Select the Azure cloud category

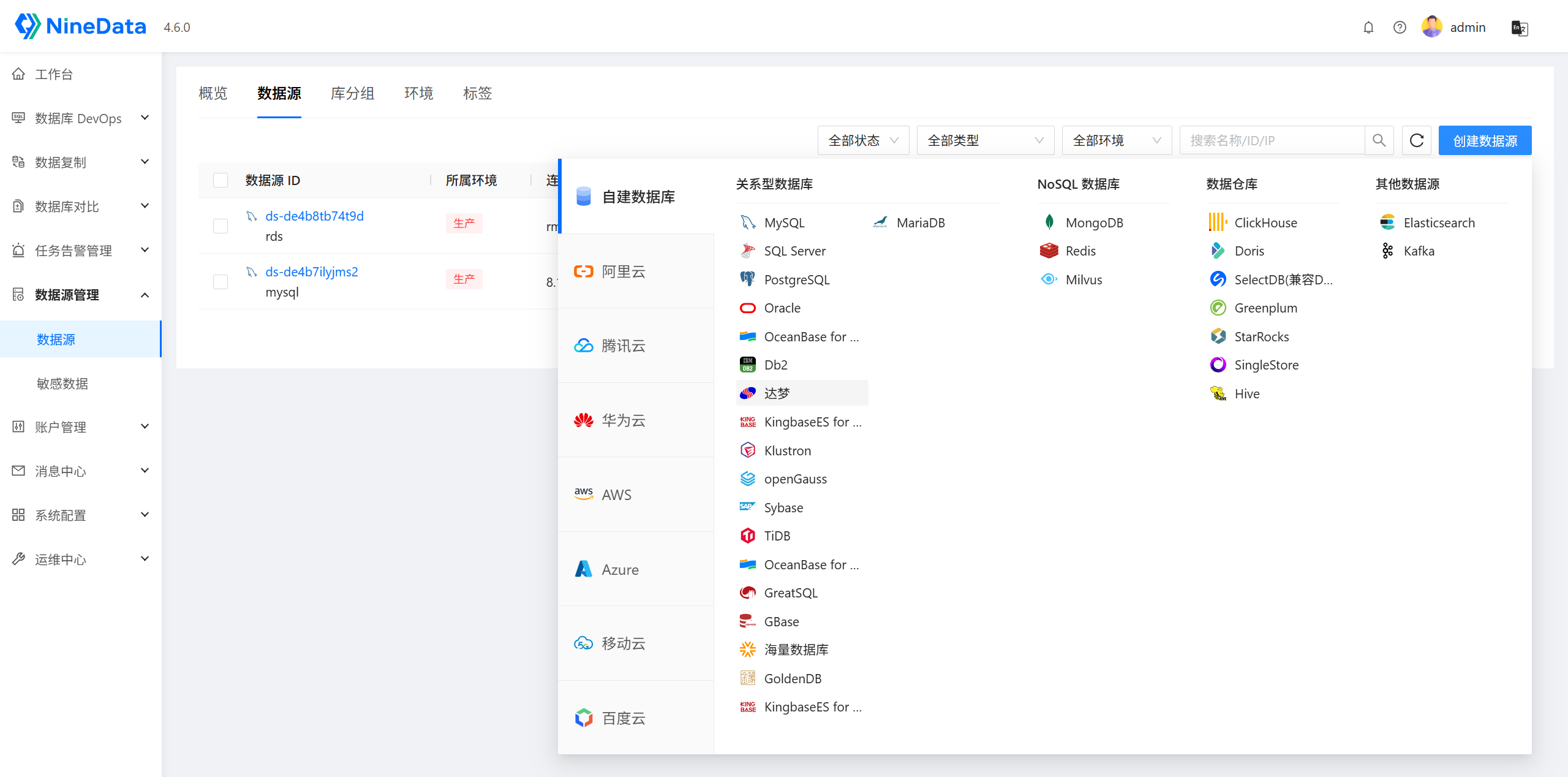pyautogui.click(x=636, y=569)
